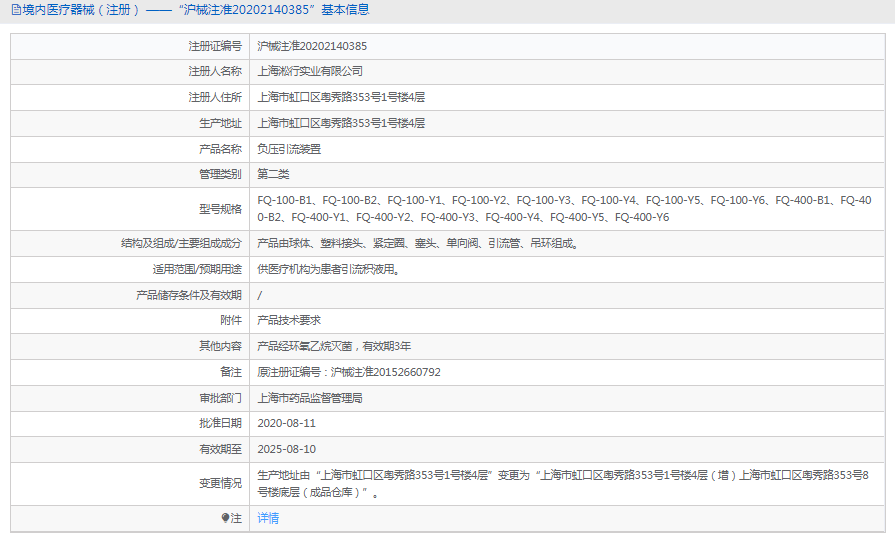
Task: Click the 注册人名称 row label
Action: [215, 71]
